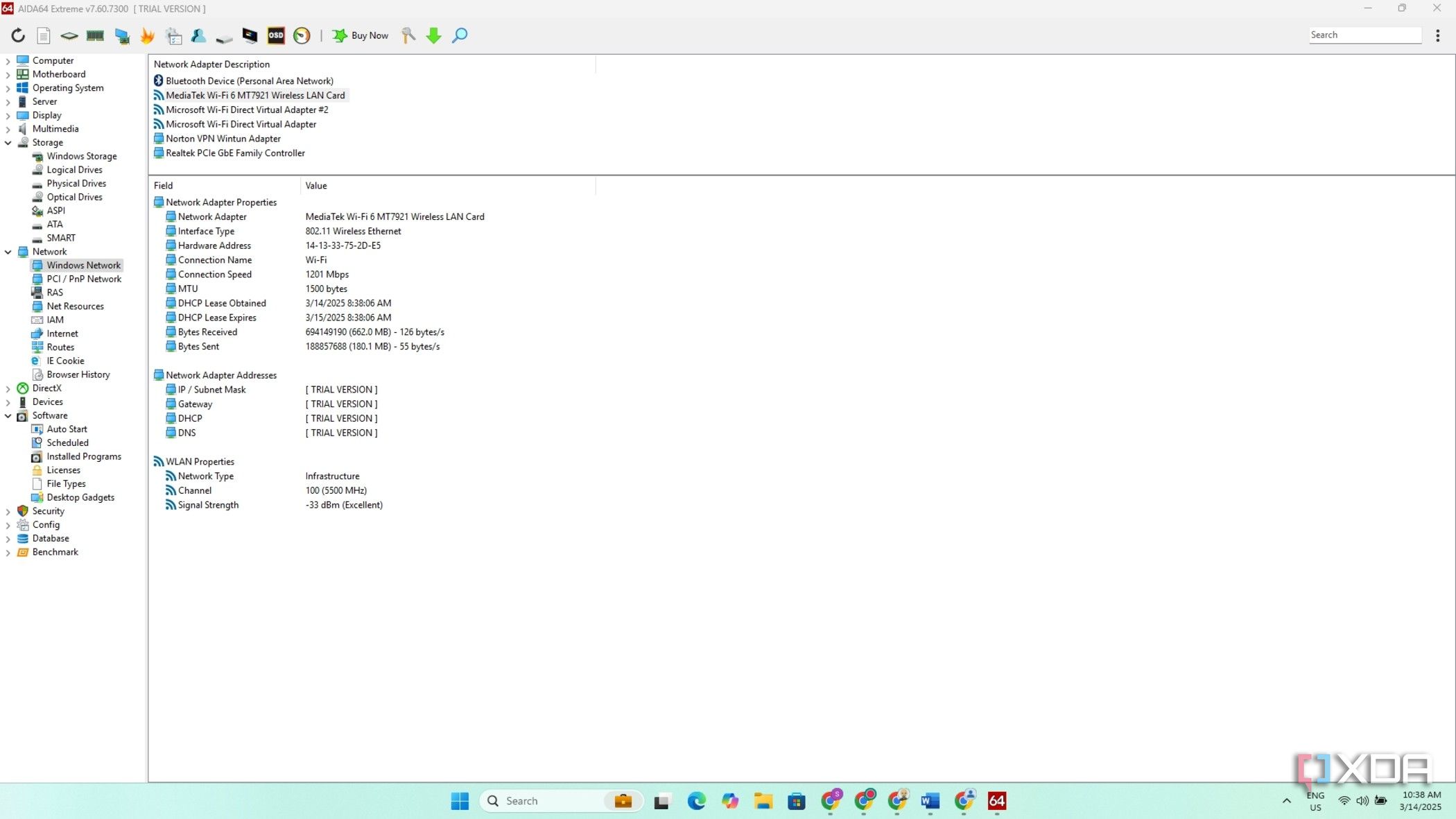Show hidden system tray icons

(1287, 801)
